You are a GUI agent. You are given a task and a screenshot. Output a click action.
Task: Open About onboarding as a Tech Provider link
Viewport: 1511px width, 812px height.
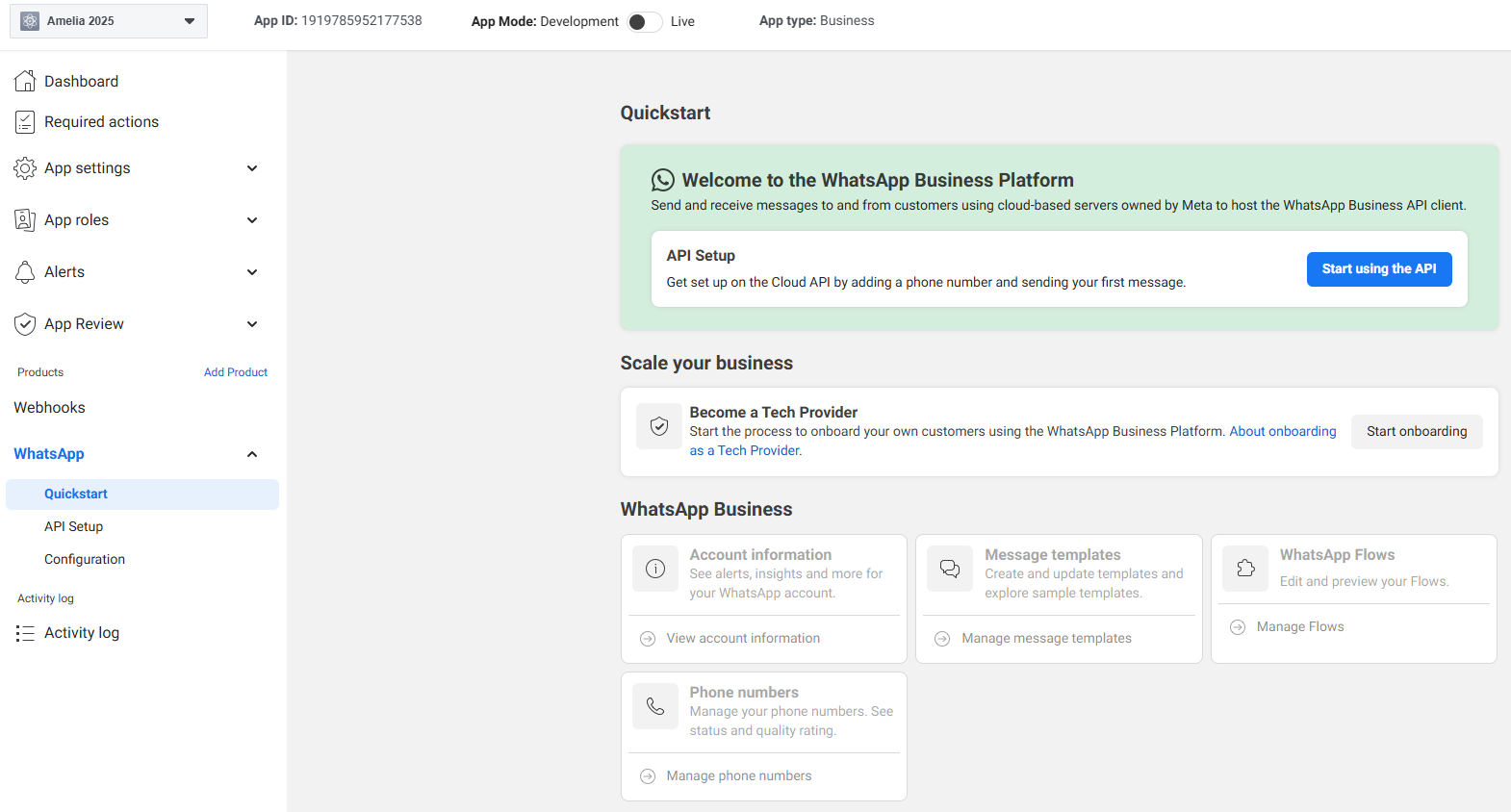pyautogui.click(x=1283, y=432)
